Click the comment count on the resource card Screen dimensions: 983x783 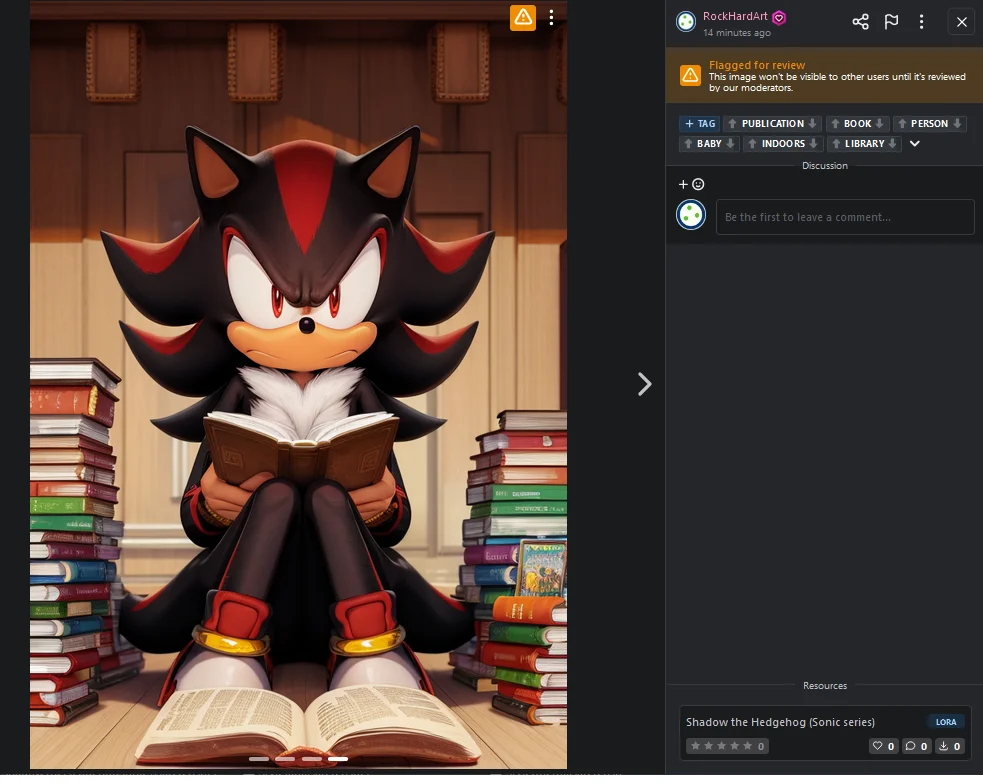[x=917, y=747]
